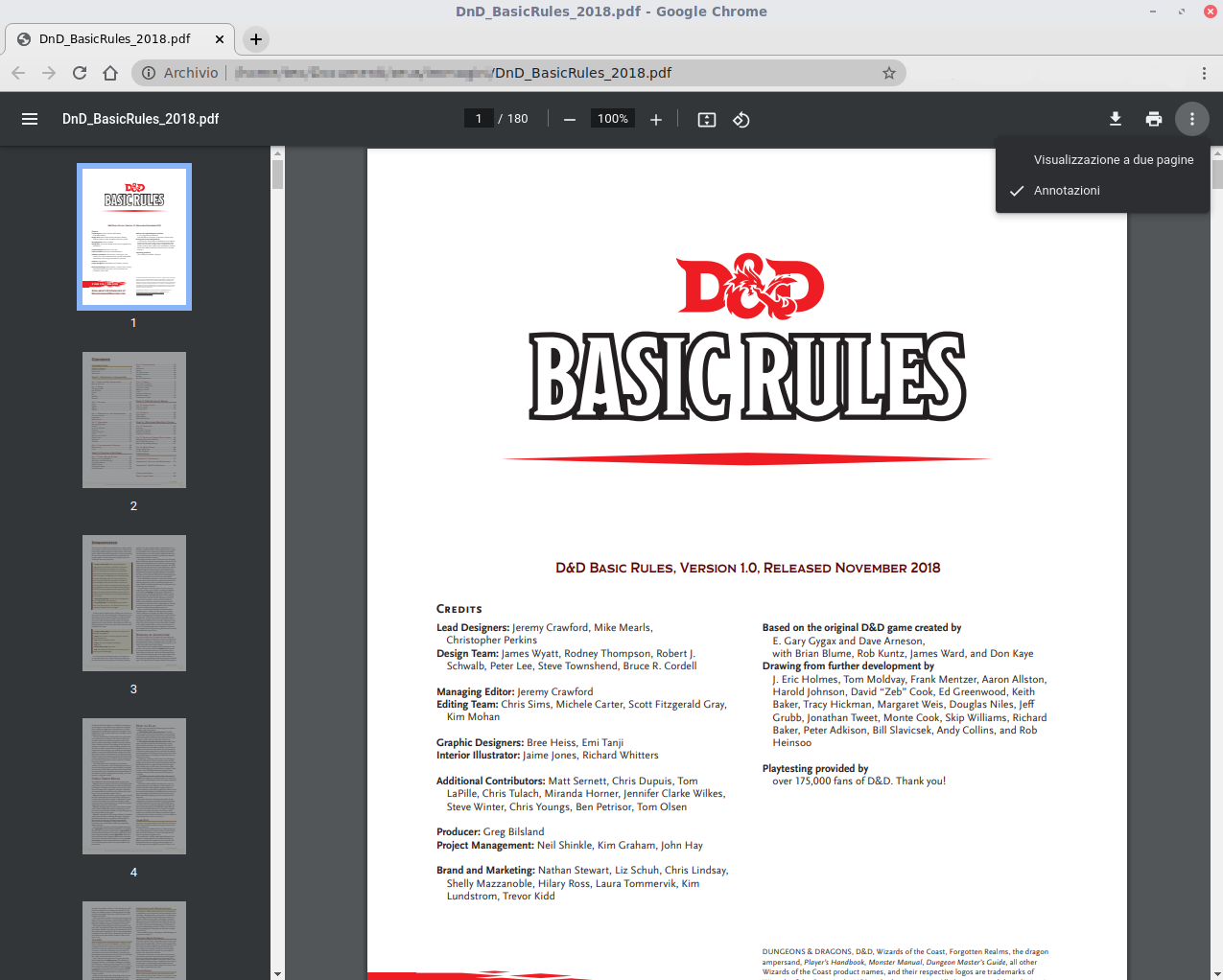Maximize the Chrome window
1223x980 pixels.
click(x=1182, y=12)
